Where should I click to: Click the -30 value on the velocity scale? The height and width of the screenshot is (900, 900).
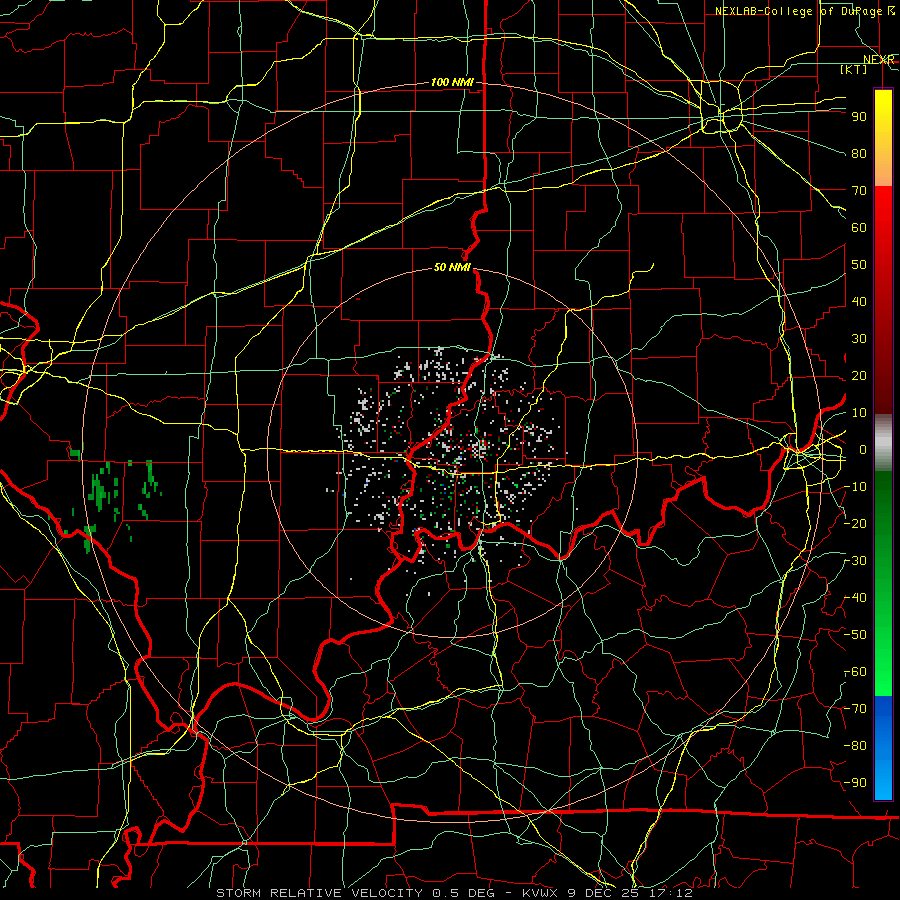click(856, 561)
